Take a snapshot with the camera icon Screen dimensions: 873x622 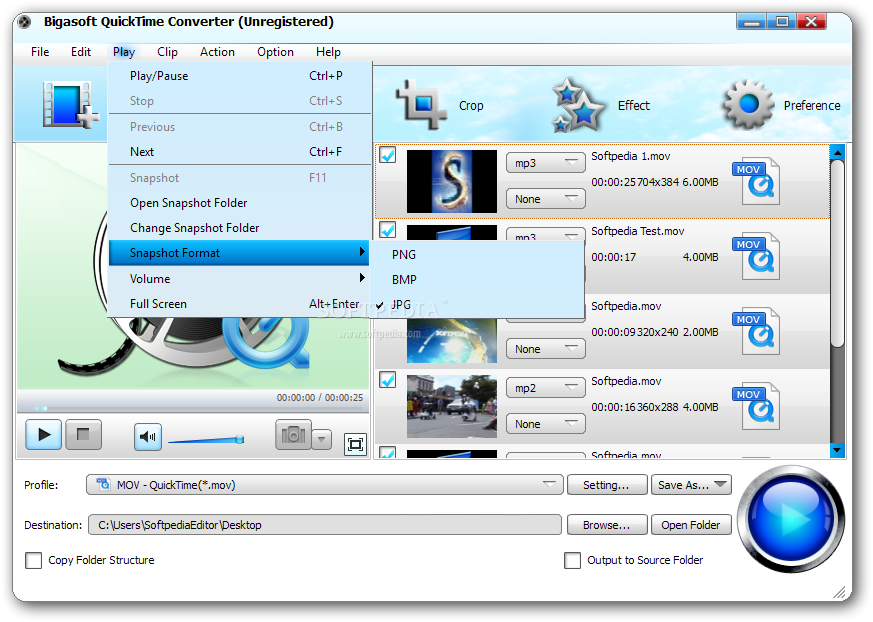293,435
